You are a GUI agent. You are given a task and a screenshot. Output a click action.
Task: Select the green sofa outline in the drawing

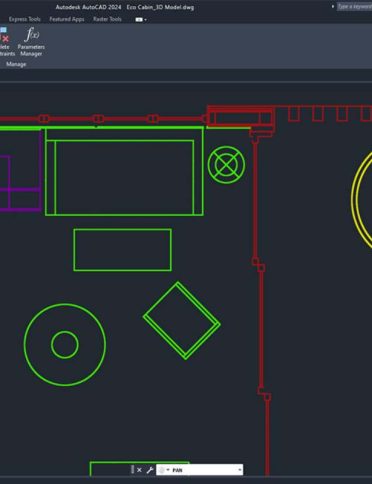pyautogui.click(x=124, y=171)
